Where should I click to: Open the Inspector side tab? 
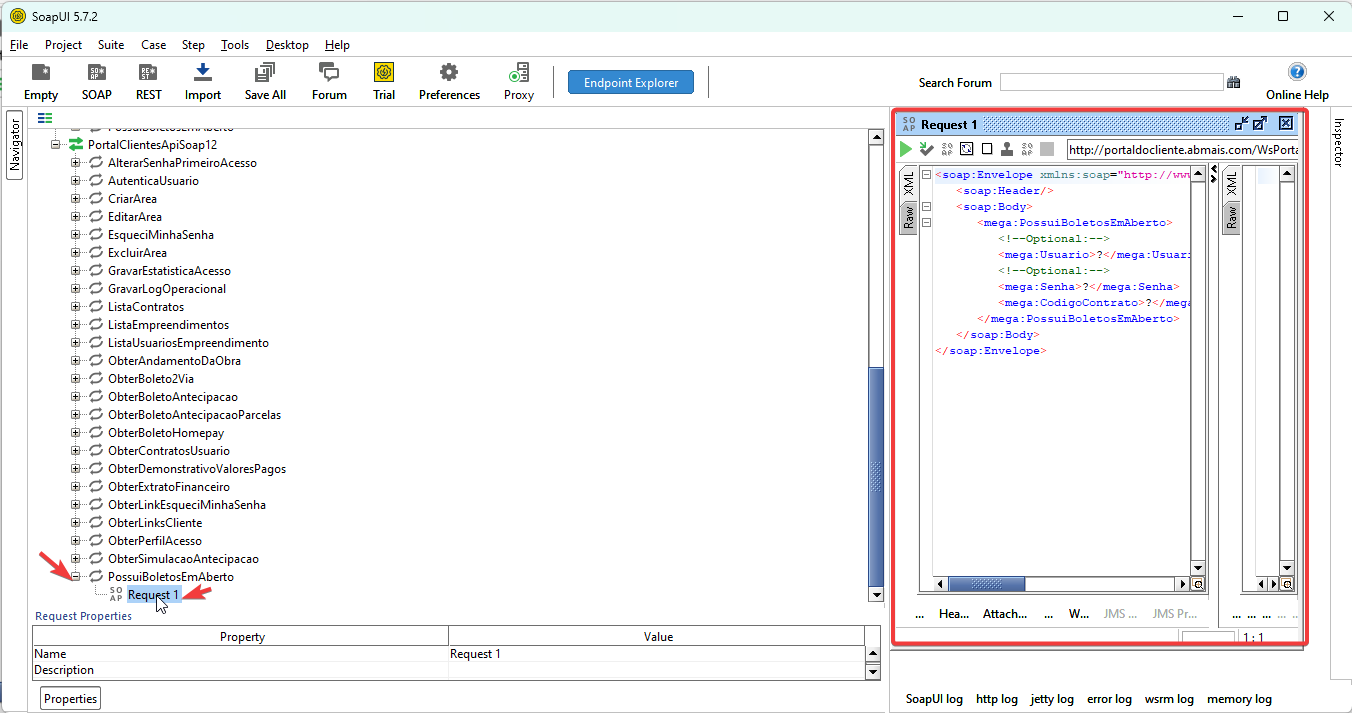(x=1339, y=142)
